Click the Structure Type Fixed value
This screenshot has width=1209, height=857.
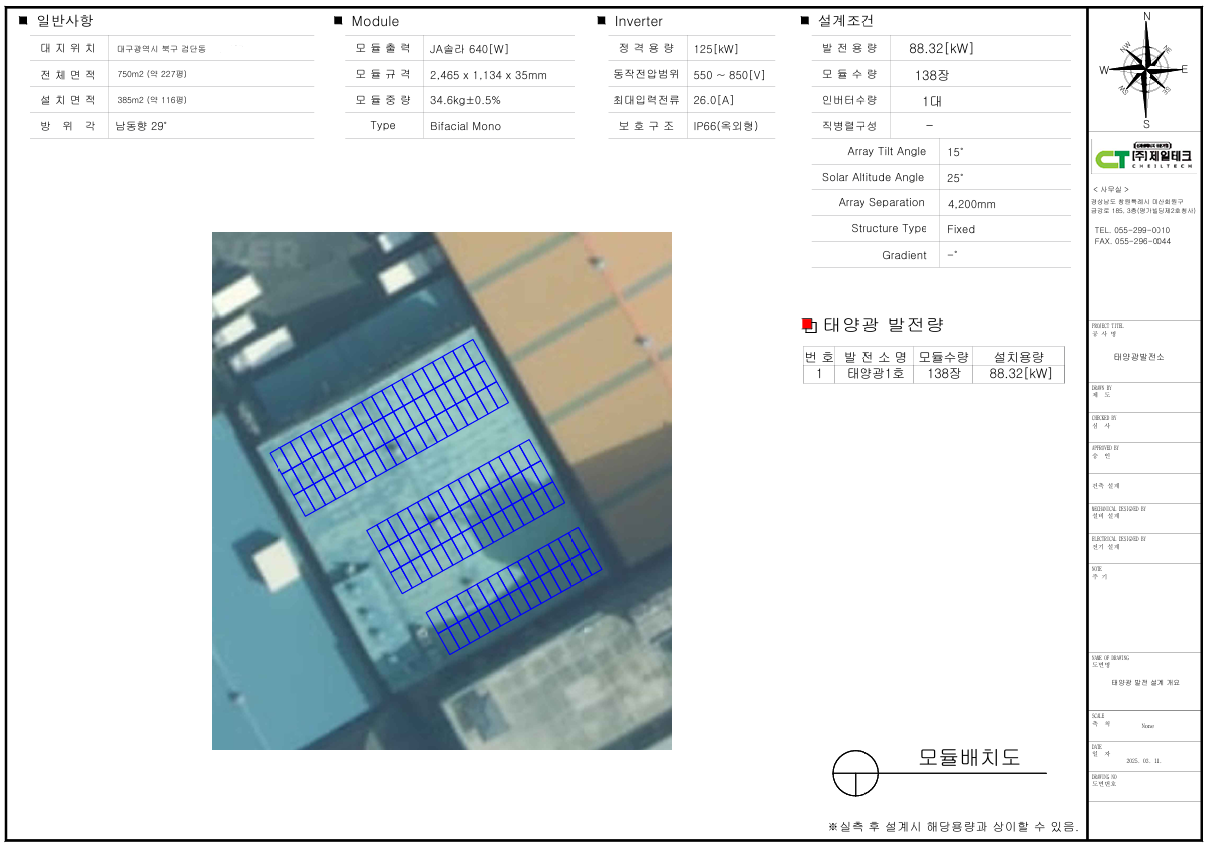click(x=960, y=229)
